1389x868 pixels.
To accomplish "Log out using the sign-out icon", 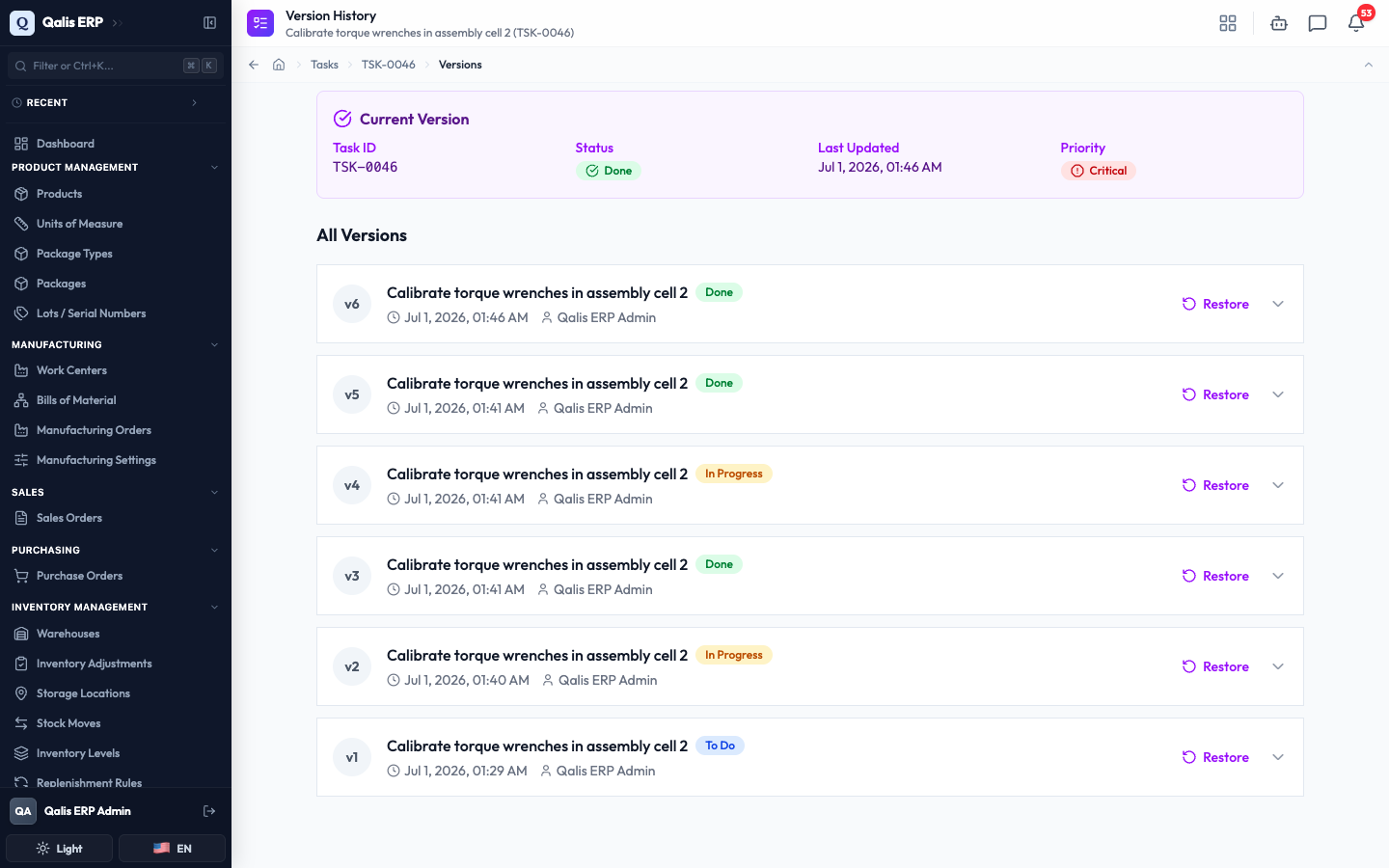I will [209, 811].
